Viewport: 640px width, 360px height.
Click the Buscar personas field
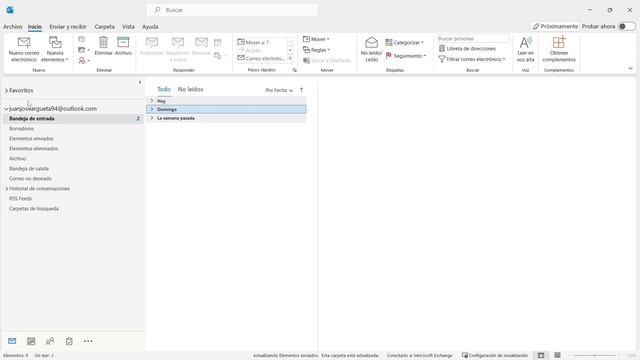tap(473, 39)
